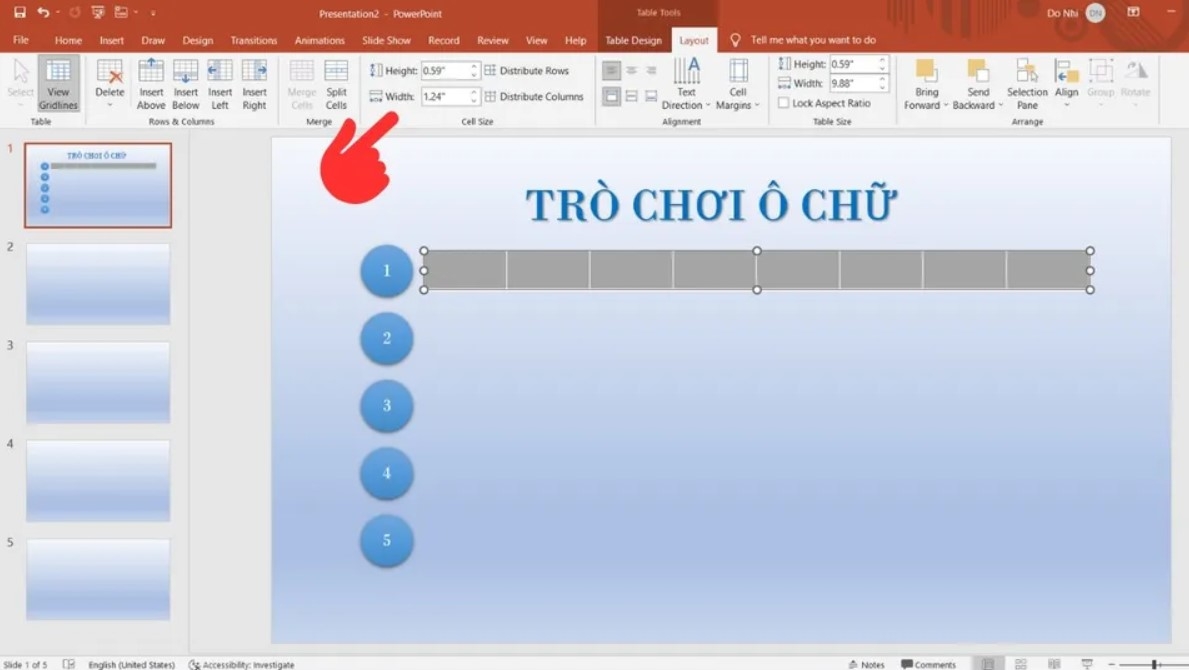Center text horizontally in cell
Viewport: 1189px width, 670px height.
[631, 70]
